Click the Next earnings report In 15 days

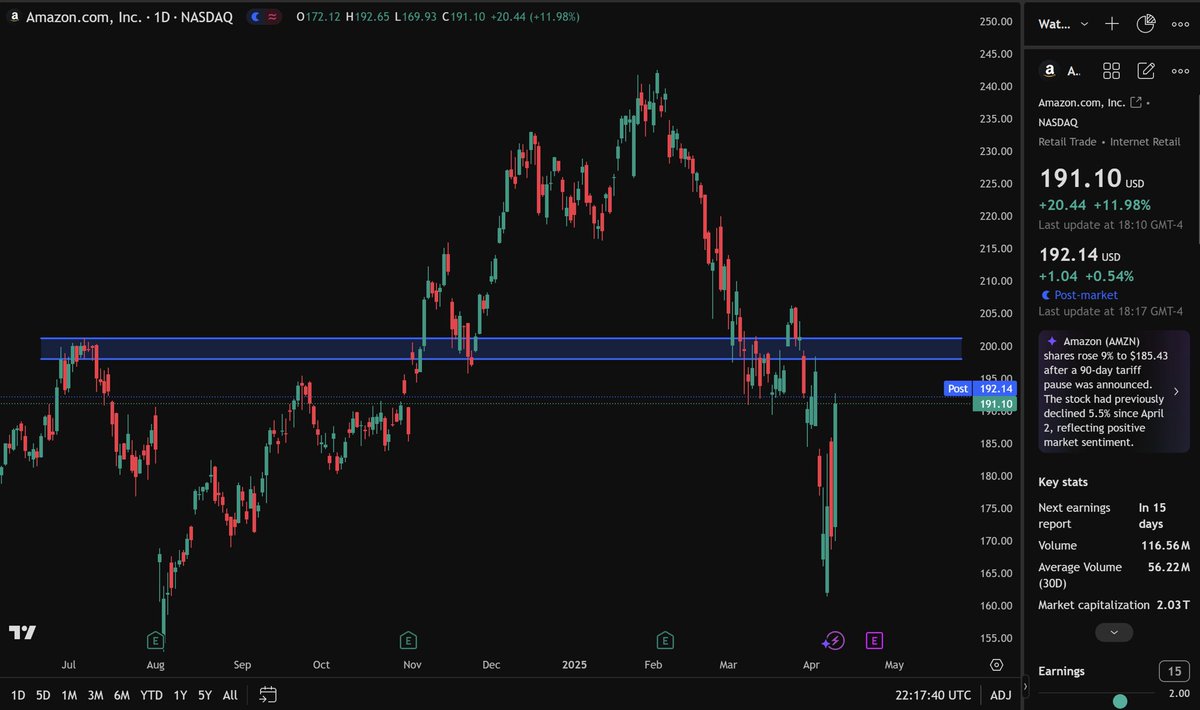tap(1114, 516)
